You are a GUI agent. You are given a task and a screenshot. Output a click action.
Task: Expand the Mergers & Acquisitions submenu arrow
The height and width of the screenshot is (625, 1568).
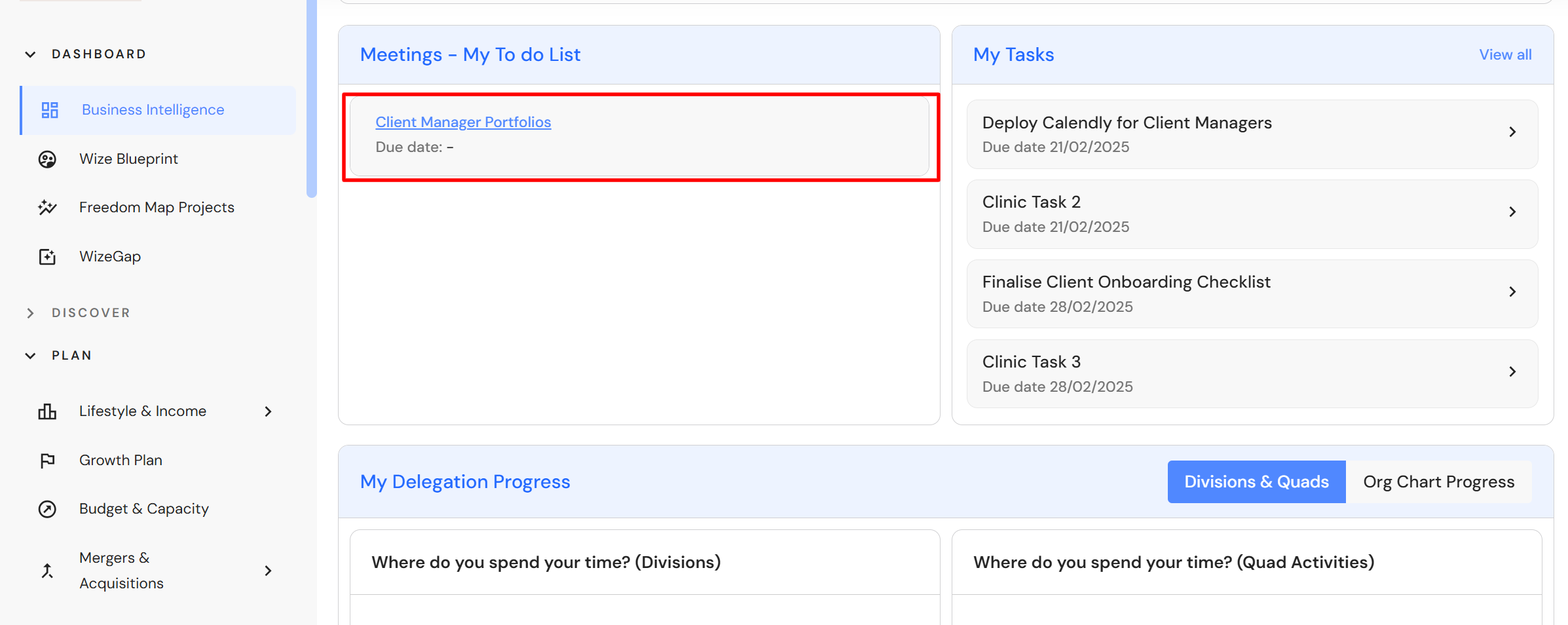pyautogui.click(x=268, y=571)
